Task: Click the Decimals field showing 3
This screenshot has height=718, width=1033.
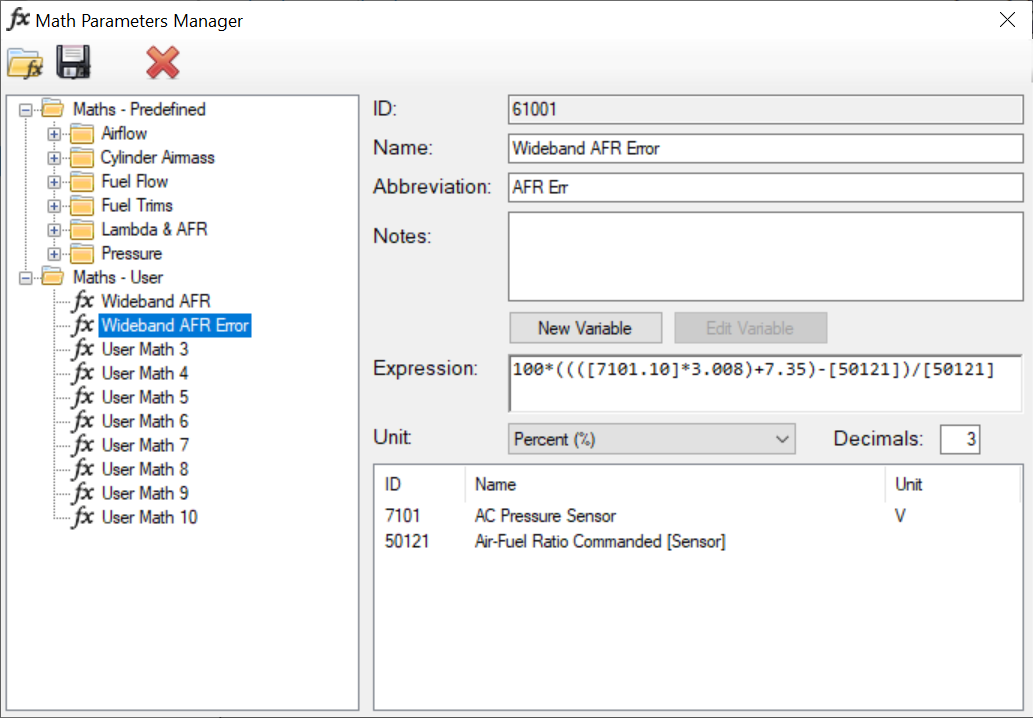Action: pos(960,439)
